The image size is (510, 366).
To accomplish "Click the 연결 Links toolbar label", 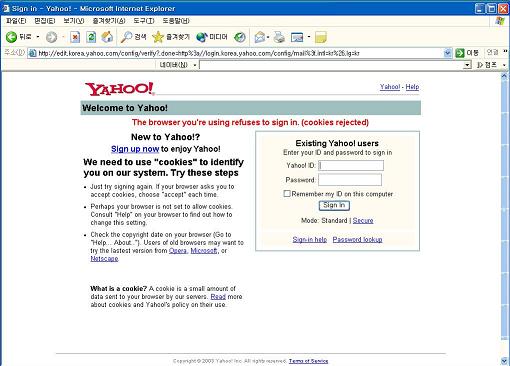I will 492,53.
